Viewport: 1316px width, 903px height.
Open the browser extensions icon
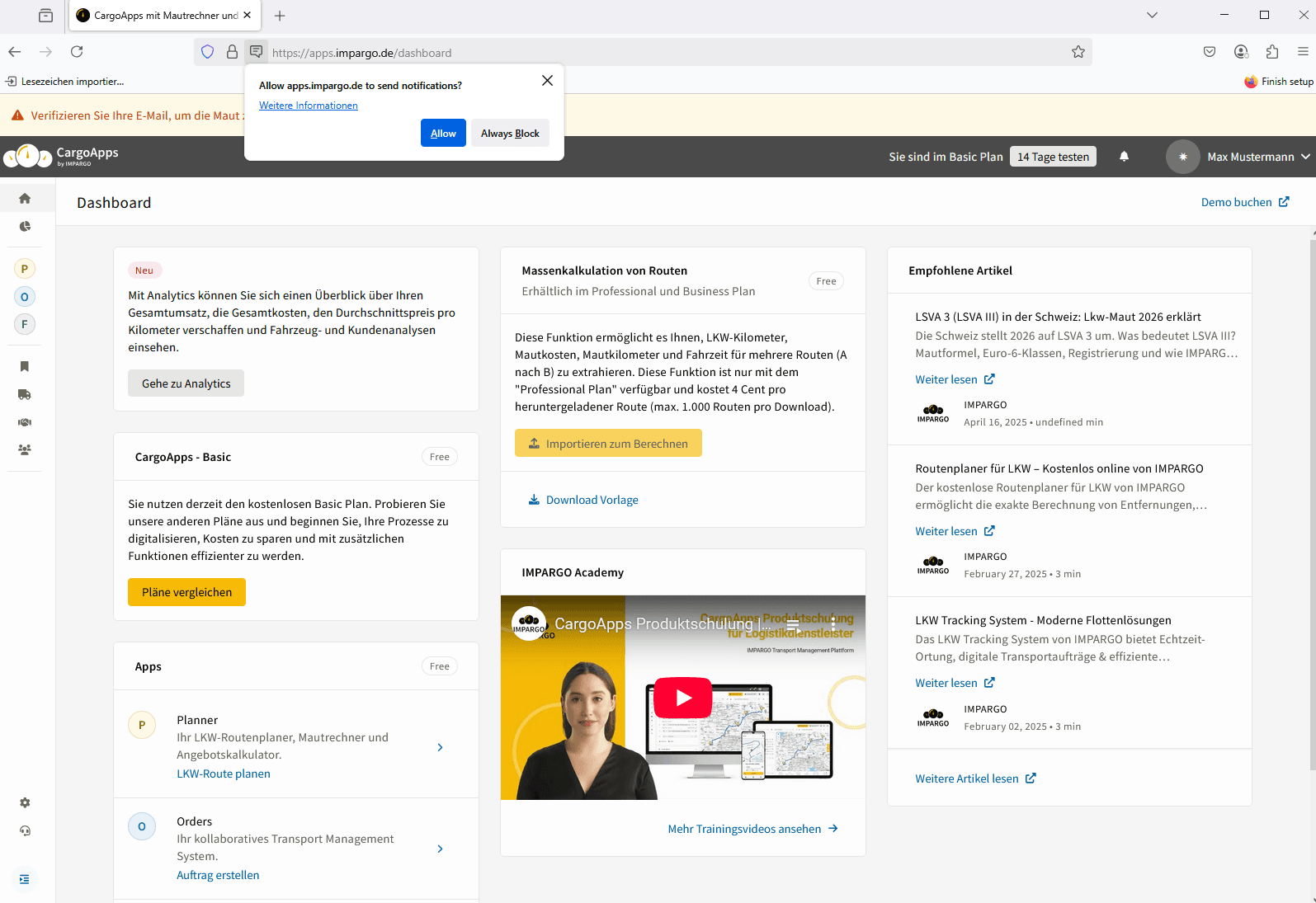(1271, 52)
